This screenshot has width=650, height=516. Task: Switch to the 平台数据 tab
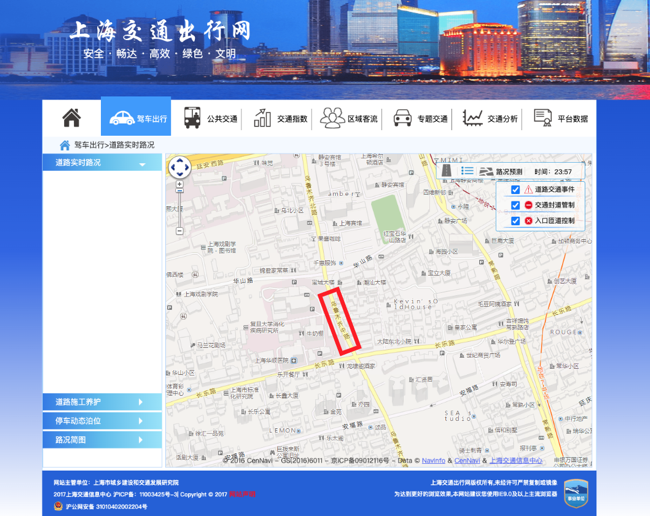click(x=560, y=118)
